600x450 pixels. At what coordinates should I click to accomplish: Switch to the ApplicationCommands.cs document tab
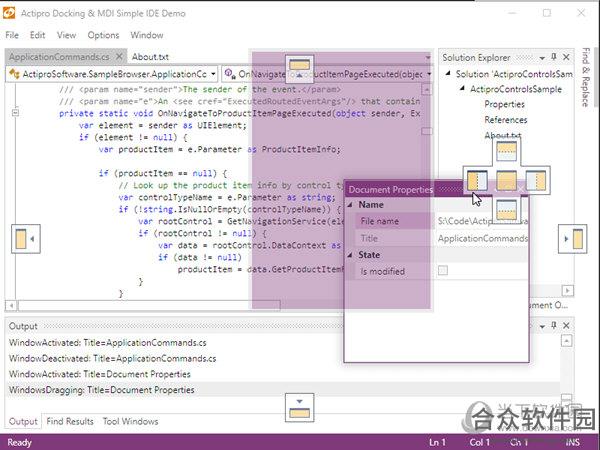59,57
